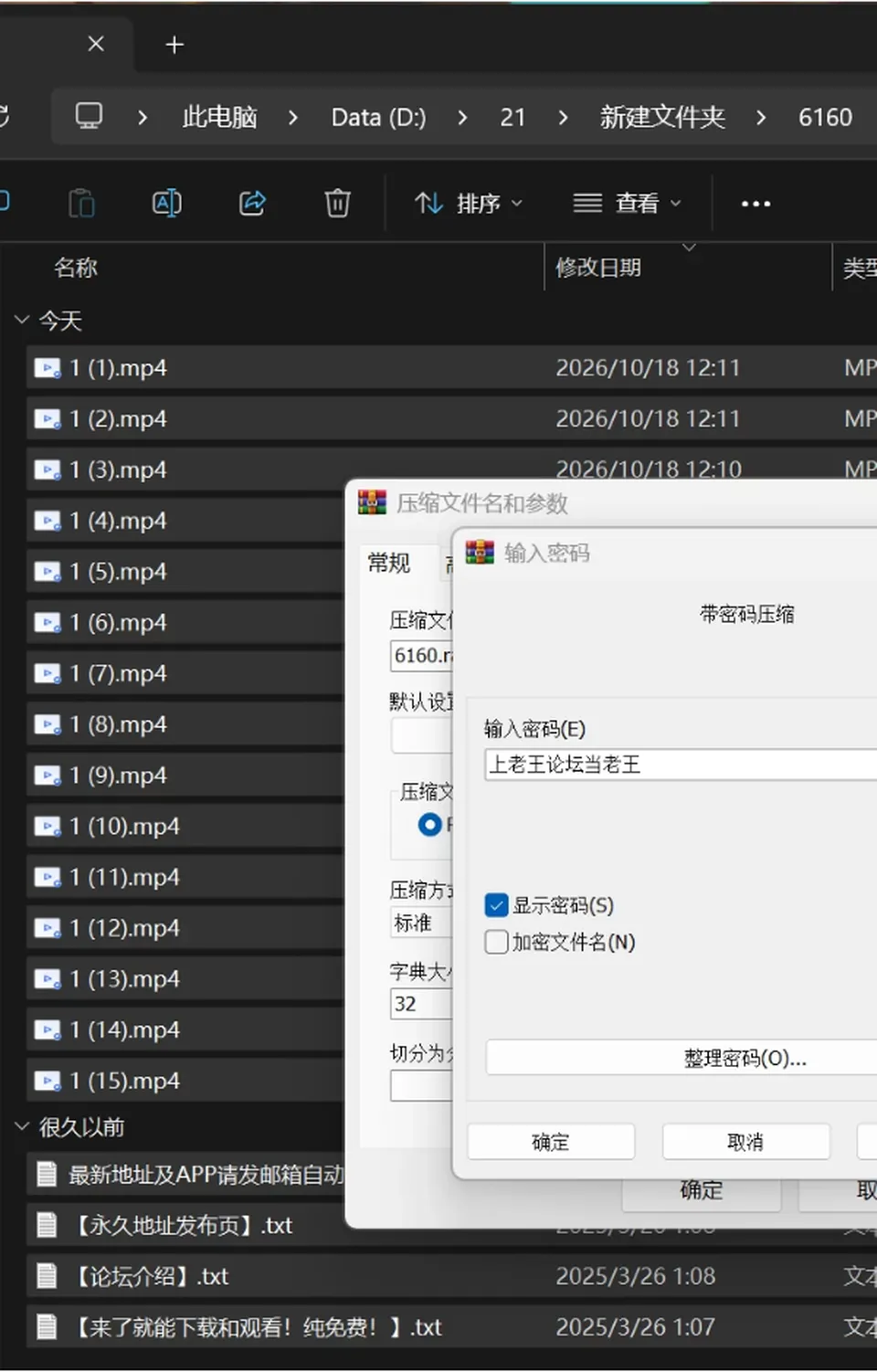
Task: Sort by the 名称 column header
Action: 76,267
